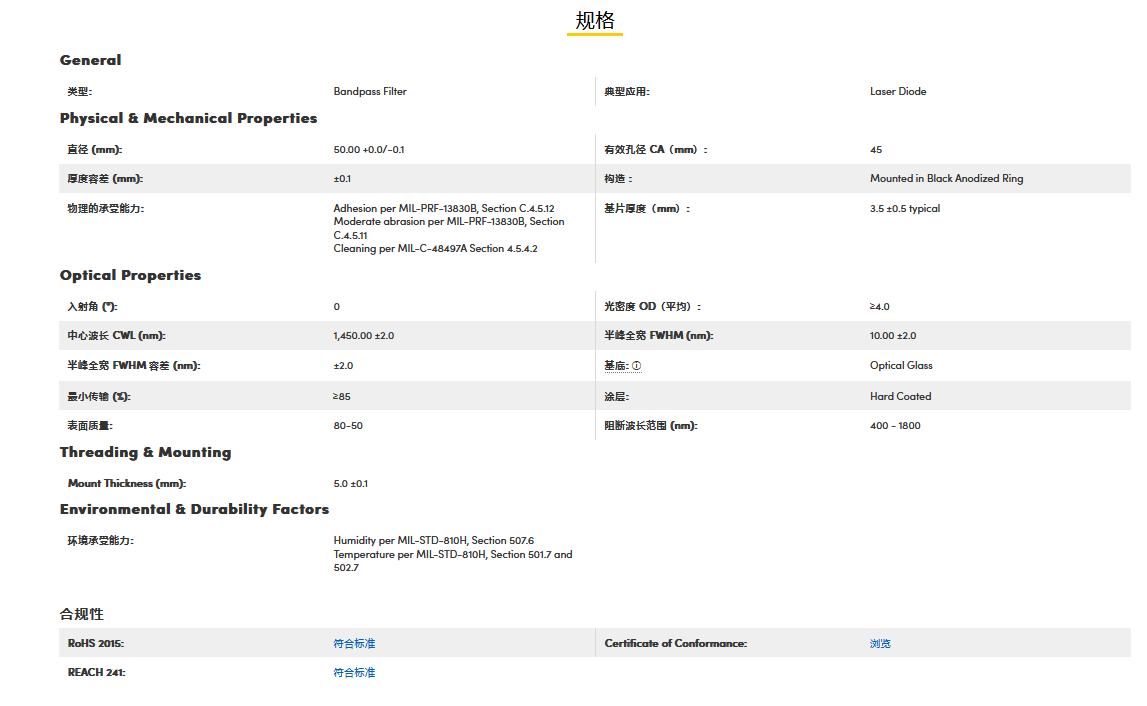Select the Optical Glass substrate value
Image resolution: width=1147 pixels, height=706 pixels.
point(901,366)
